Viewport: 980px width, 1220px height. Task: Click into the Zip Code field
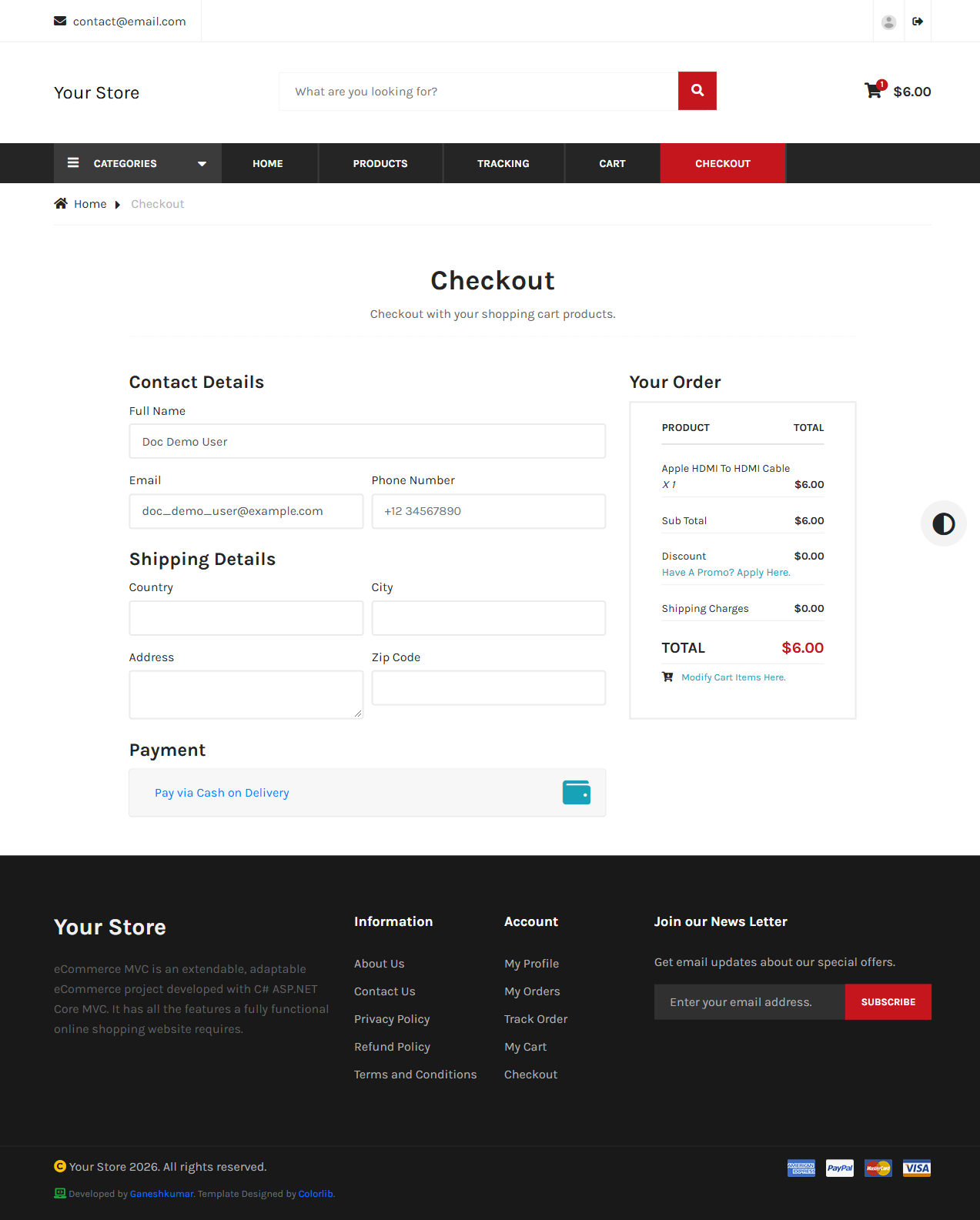(x=489, y=687)
